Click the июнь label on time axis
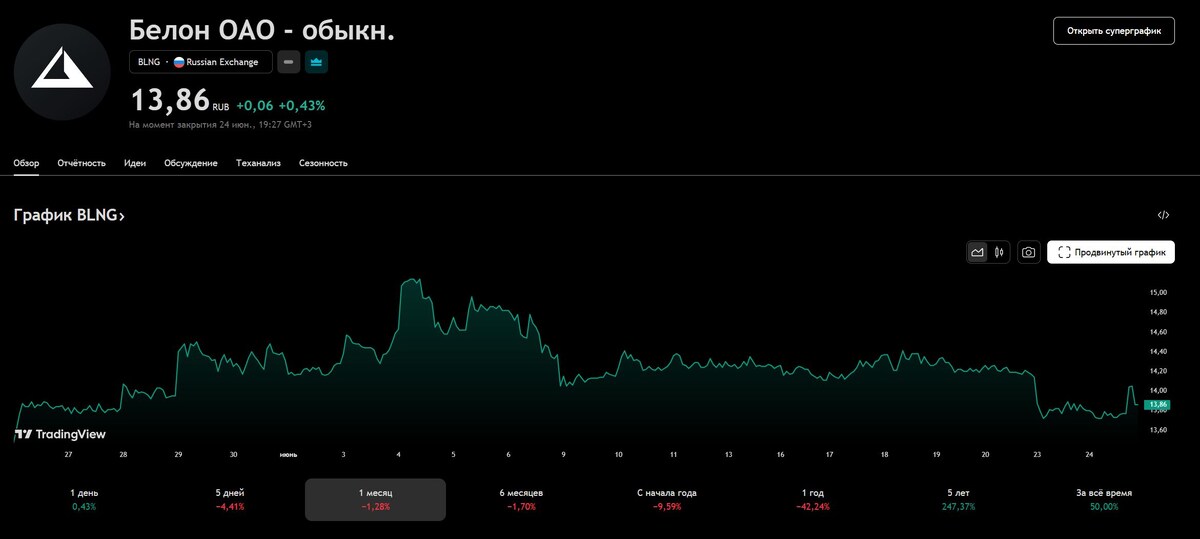This screenshot has height=539, width=1200. pos(288,455)
